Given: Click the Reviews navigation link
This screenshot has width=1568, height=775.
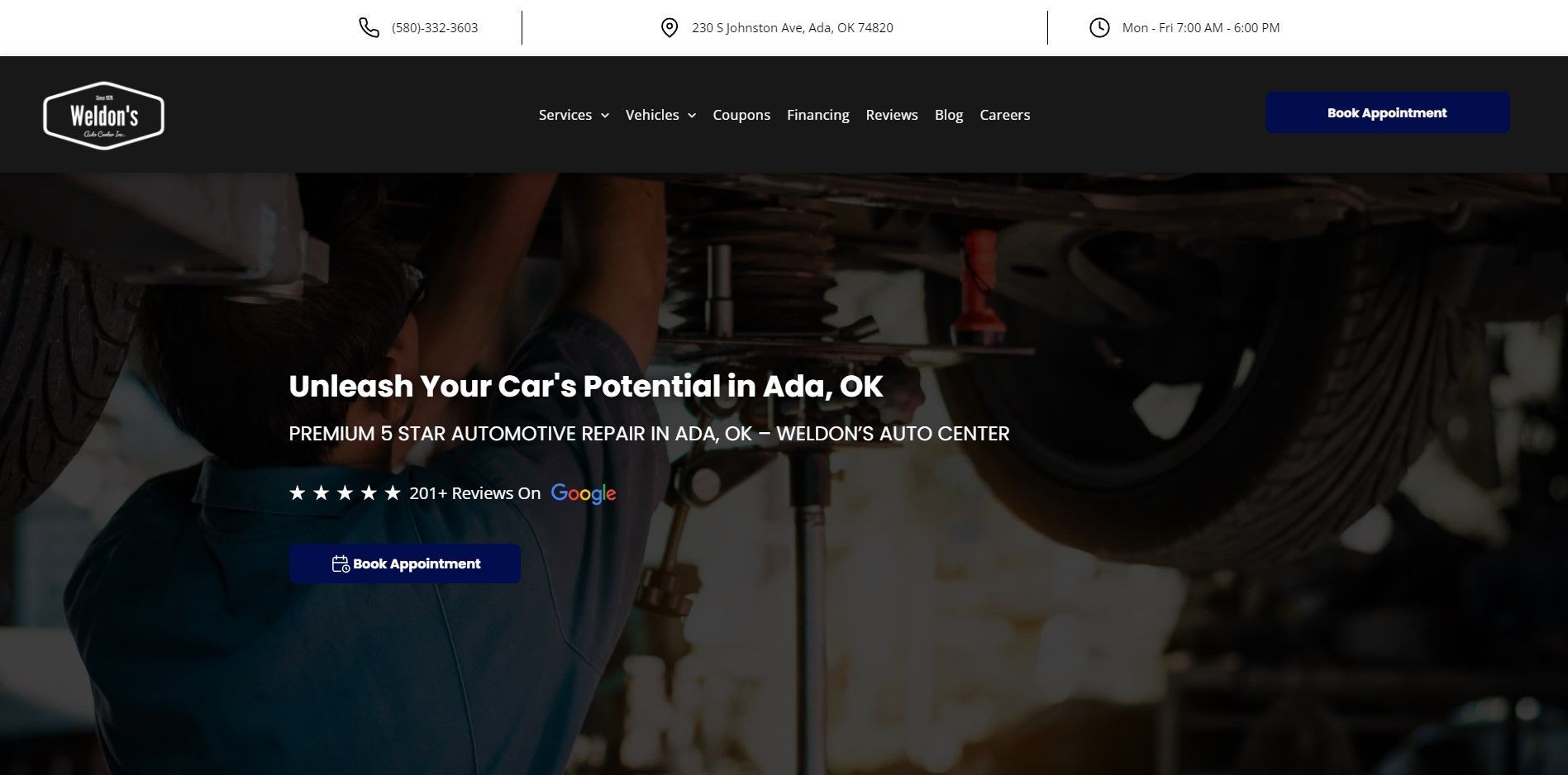Looking at the screenshot, I should pos(892,115).
